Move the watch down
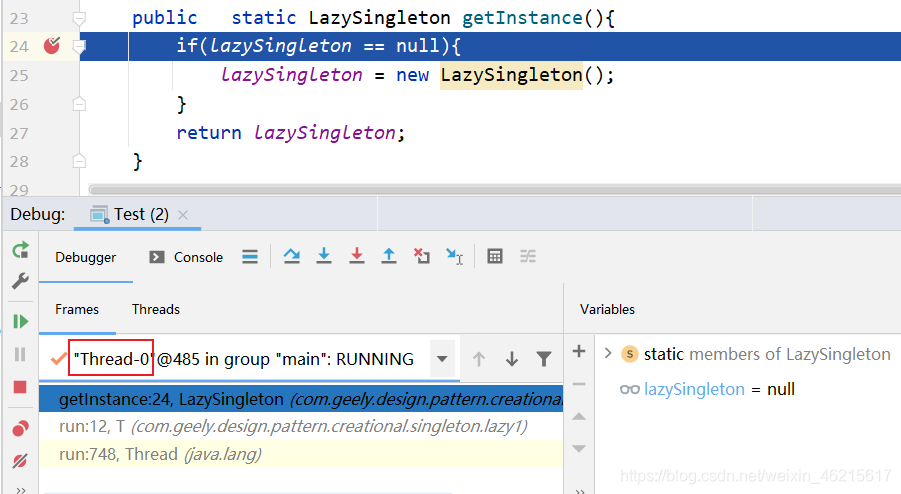The height and width of the screenshot is (494, 901). click(x=579, y=449)
